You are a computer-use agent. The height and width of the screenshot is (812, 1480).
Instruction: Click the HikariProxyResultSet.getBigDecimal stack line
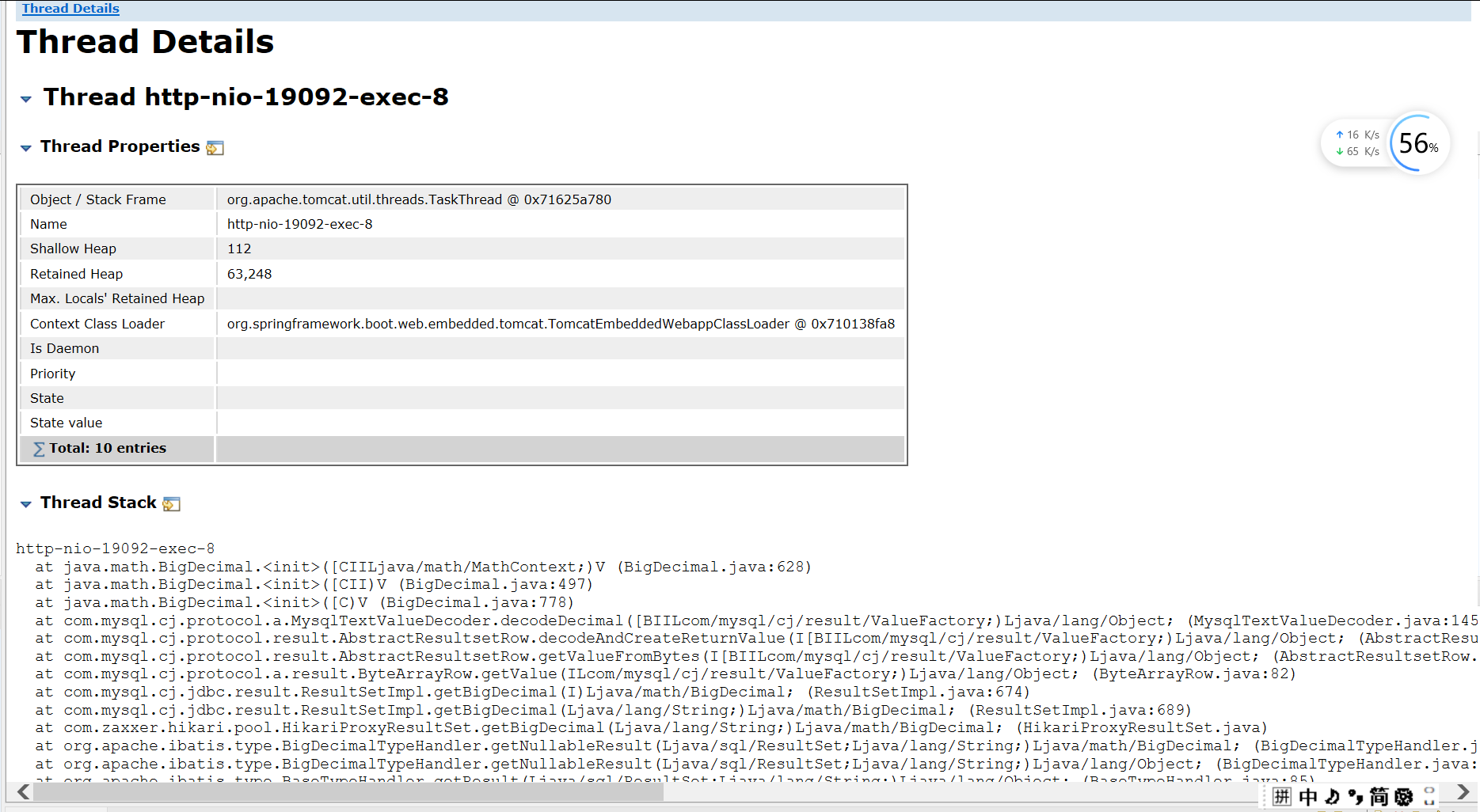coord(651,727)
